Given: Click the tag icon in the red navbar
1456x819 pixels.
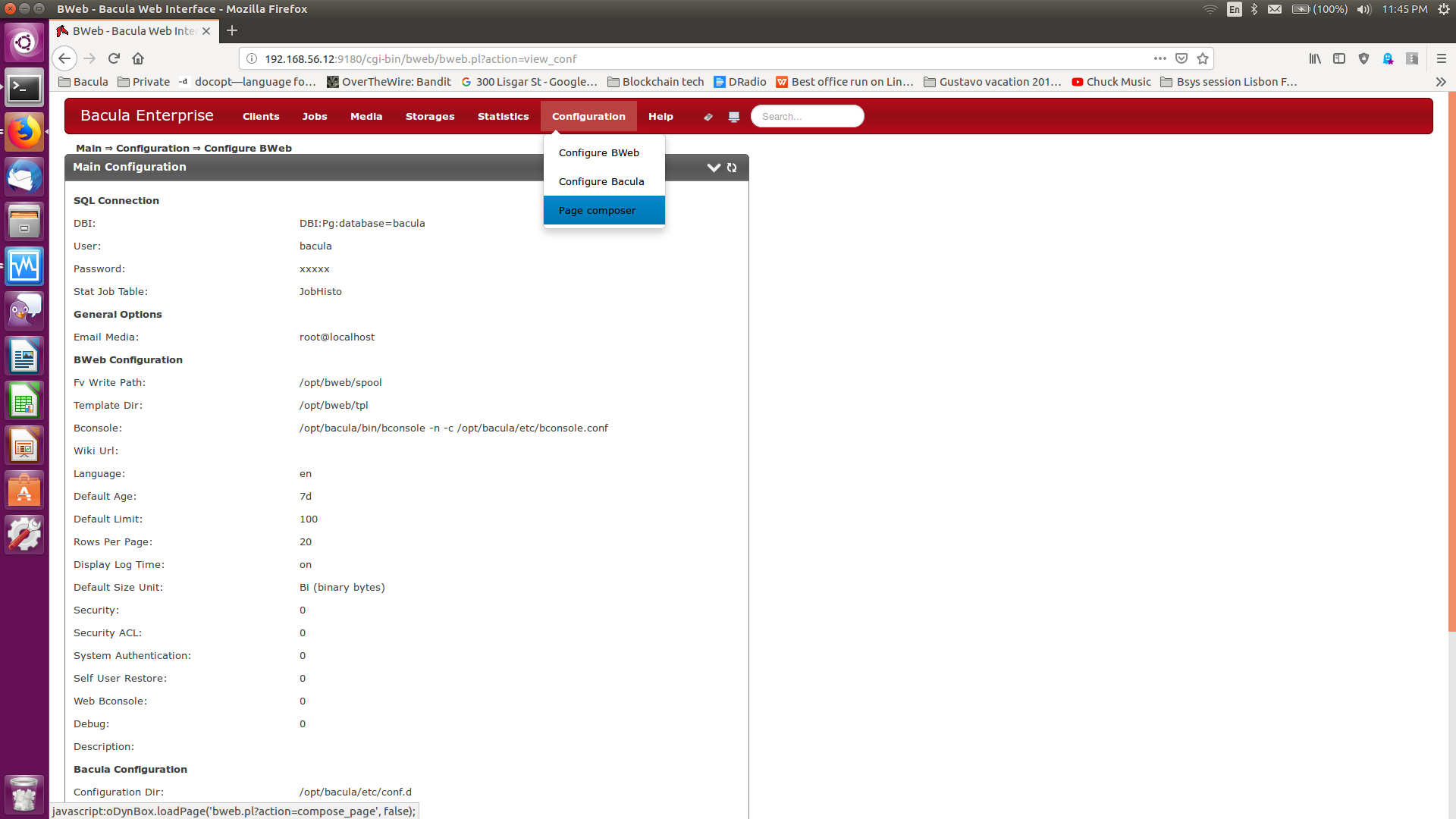Looking at the screenshot, I should (708, 117).
